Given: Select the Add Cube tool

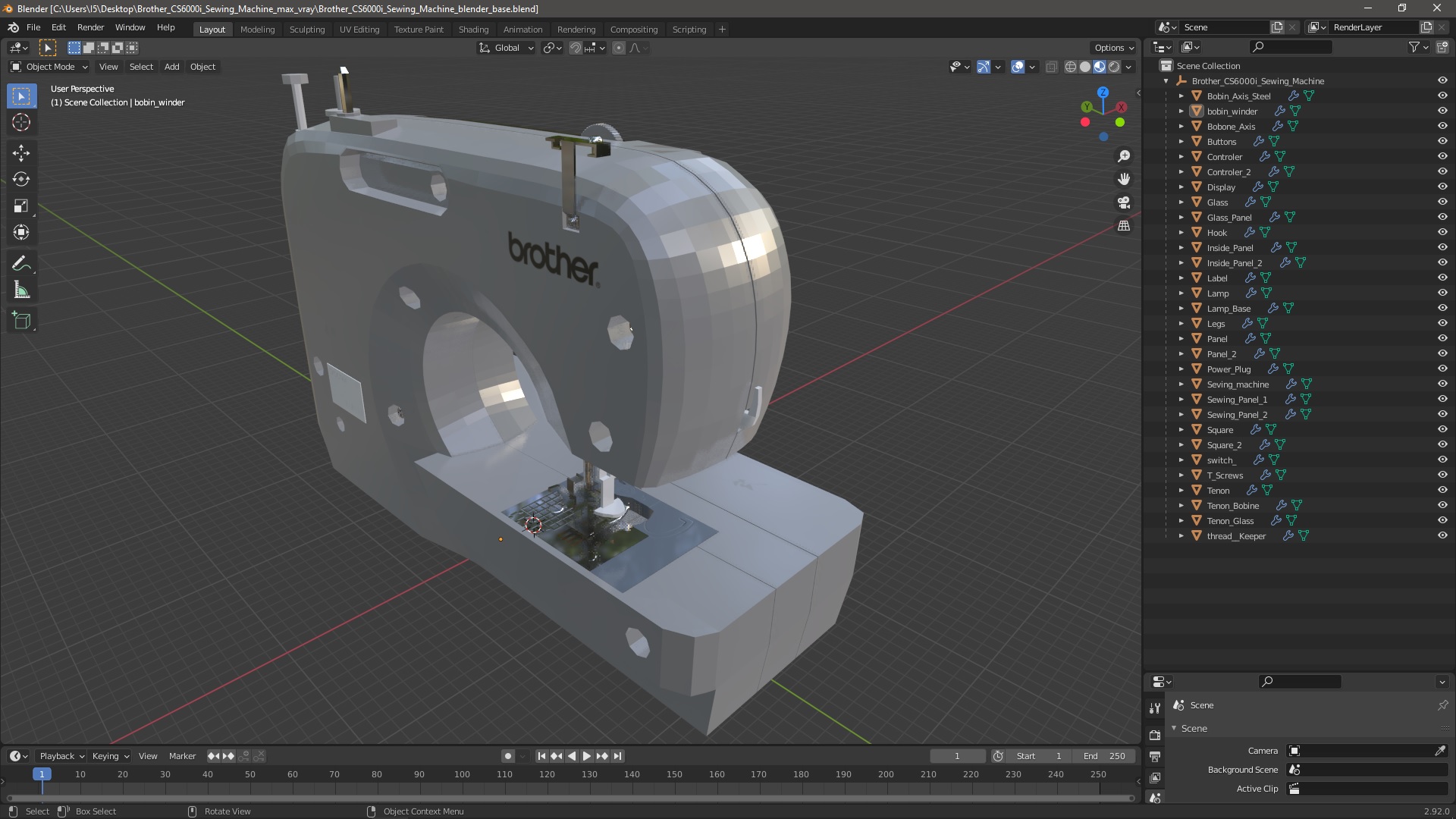Looking at the screenshot, I should 21,322.
